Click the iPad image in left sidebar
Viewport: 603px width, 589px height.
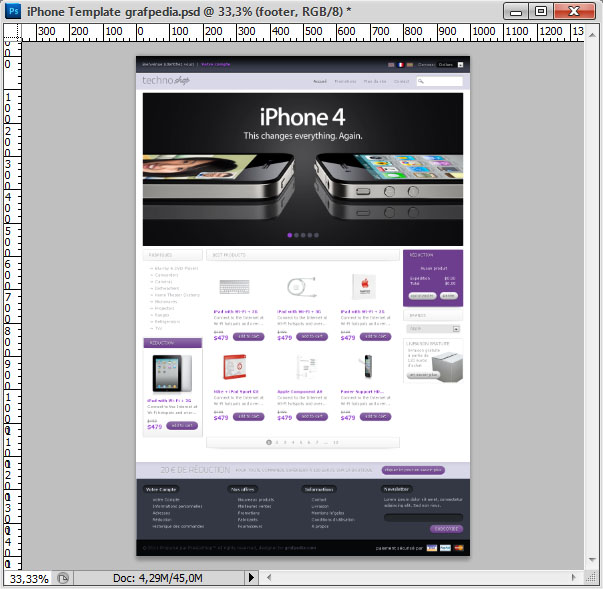pyautogui.click(x=172, y=373)
